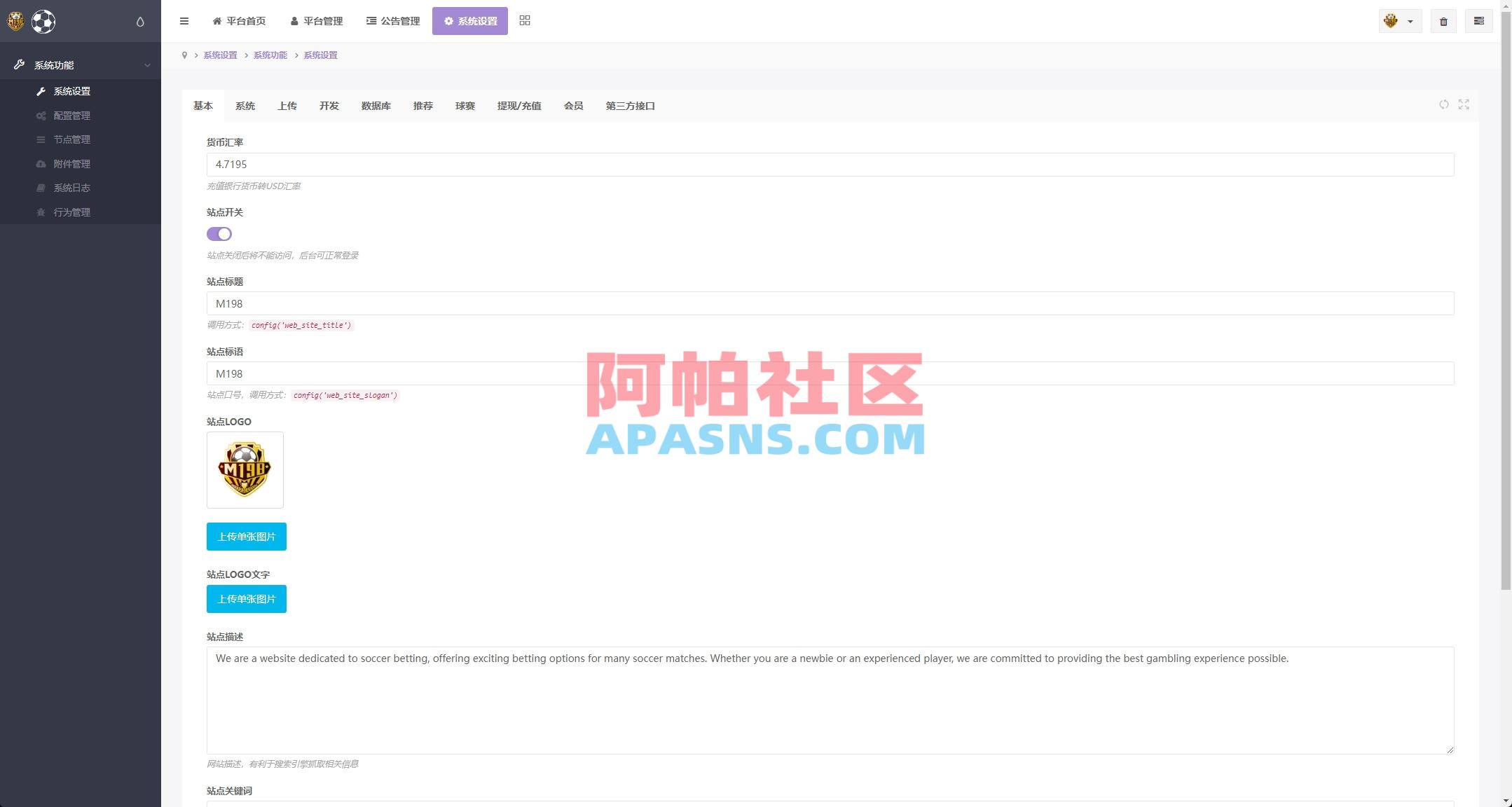Click the M198 logo thumbnail preview

[245, 469]
